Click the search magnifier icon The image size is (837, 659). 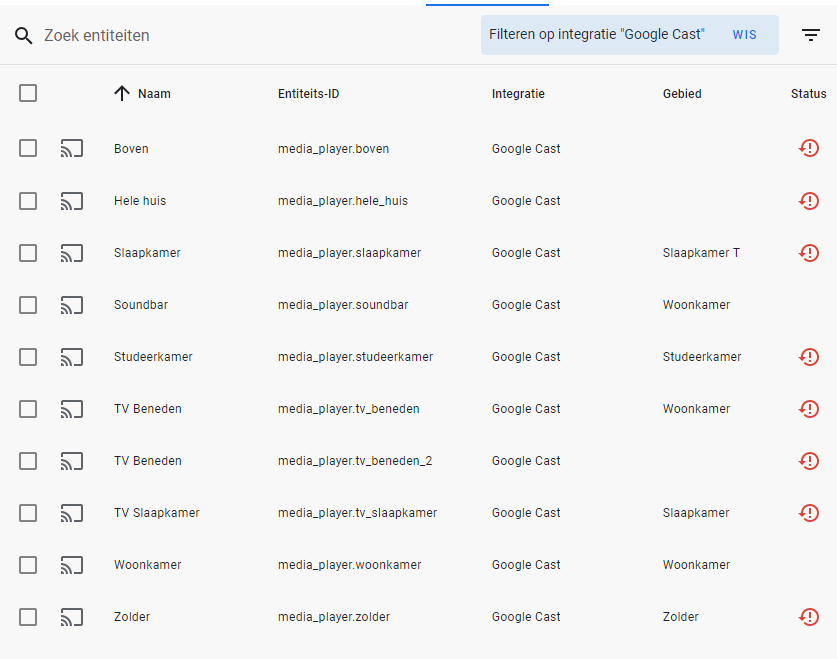pyautogui.click(x=24, y=35)
